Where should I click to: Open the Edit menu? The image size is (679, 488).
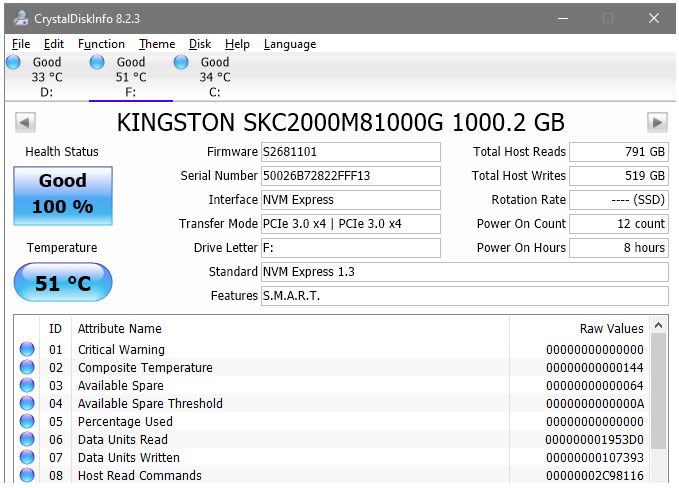point(54,44)
